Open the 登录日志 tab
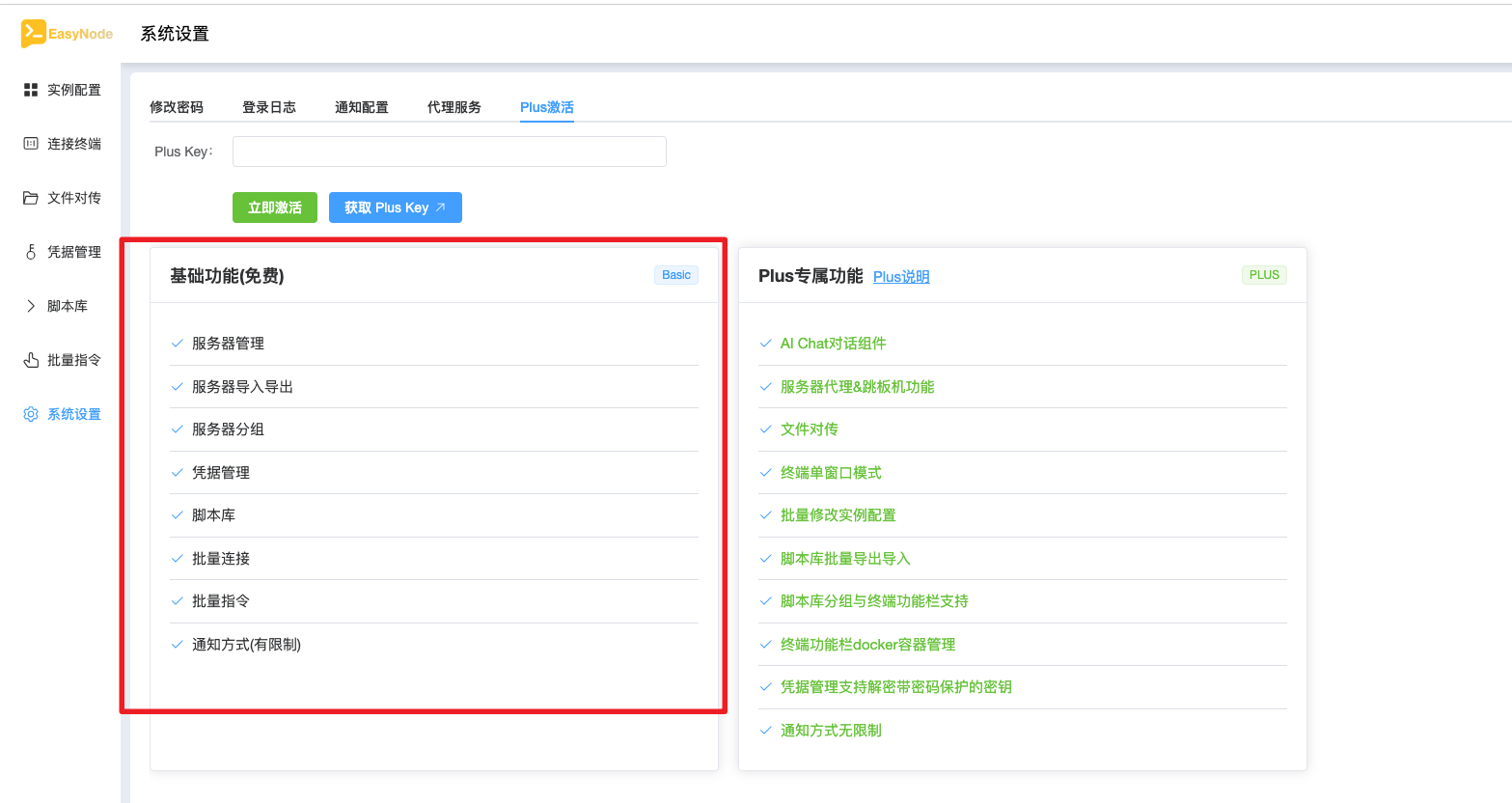 tap(269, 107)
